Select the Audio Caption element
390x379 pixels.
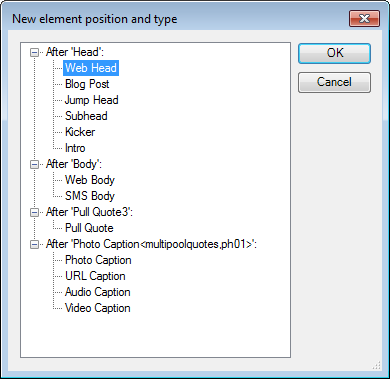click(x=98, y=292)
